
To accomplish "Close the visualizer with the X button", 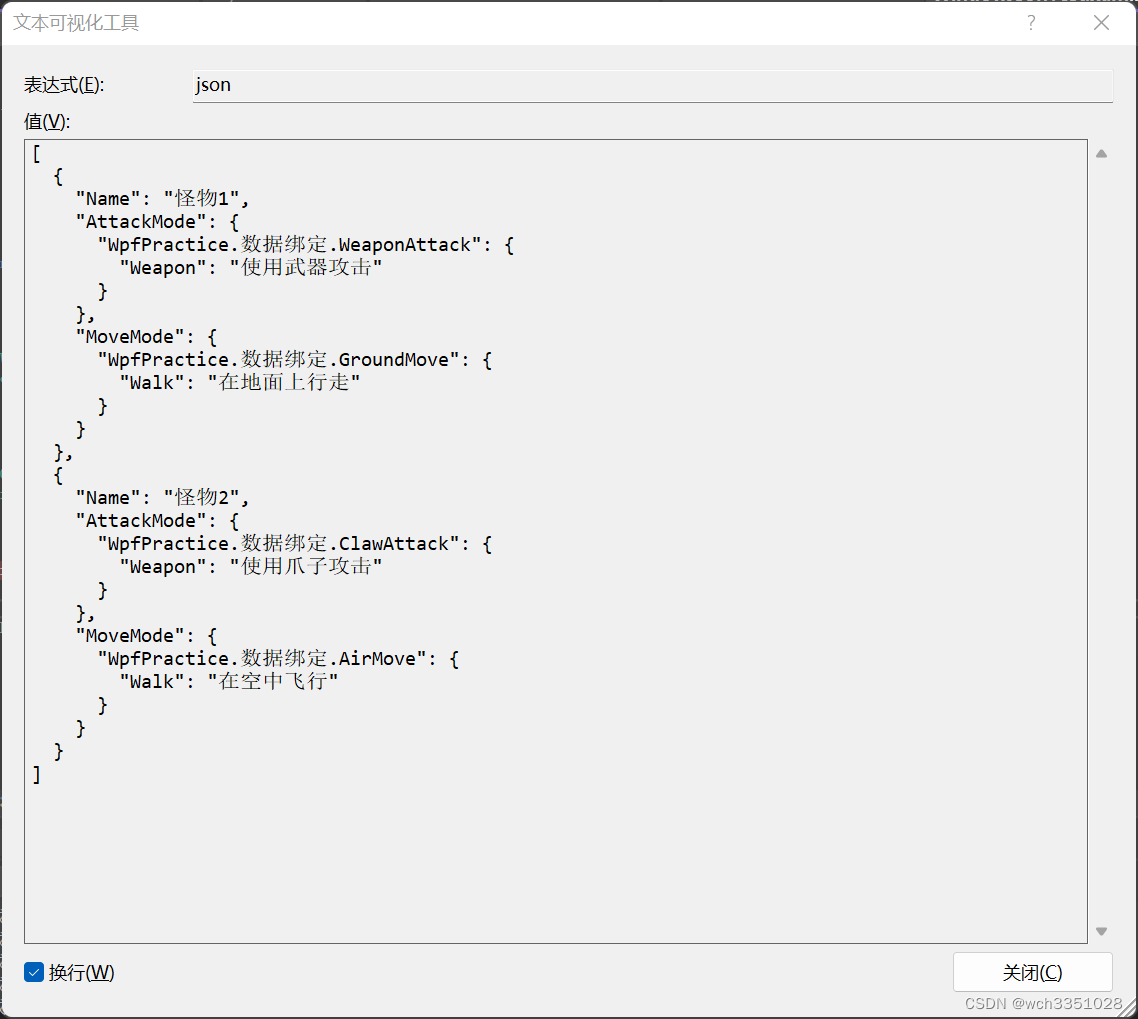I will tap(1101, 22).
